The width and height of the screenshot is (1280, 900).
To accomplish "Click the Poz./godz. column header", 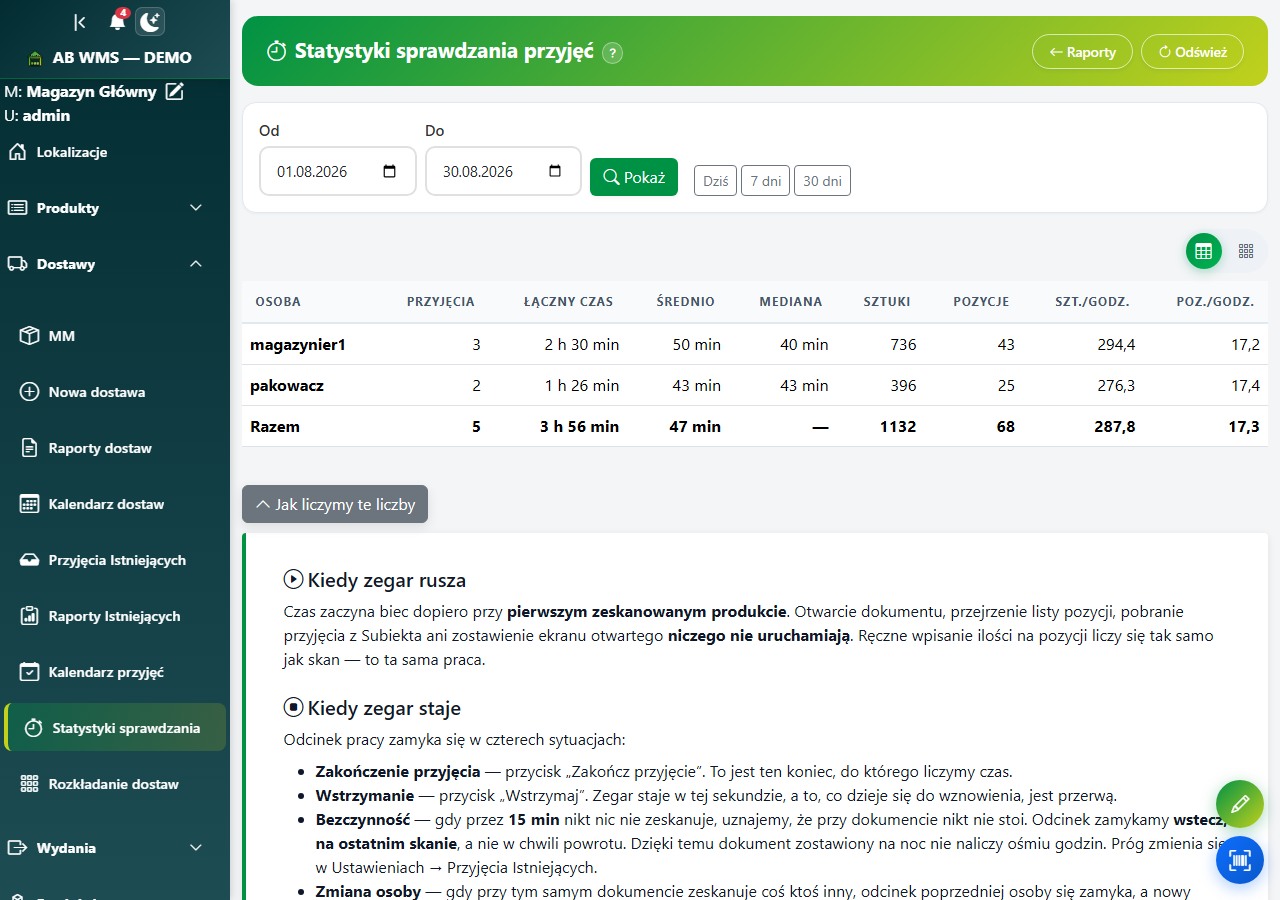I will 1215,302.
